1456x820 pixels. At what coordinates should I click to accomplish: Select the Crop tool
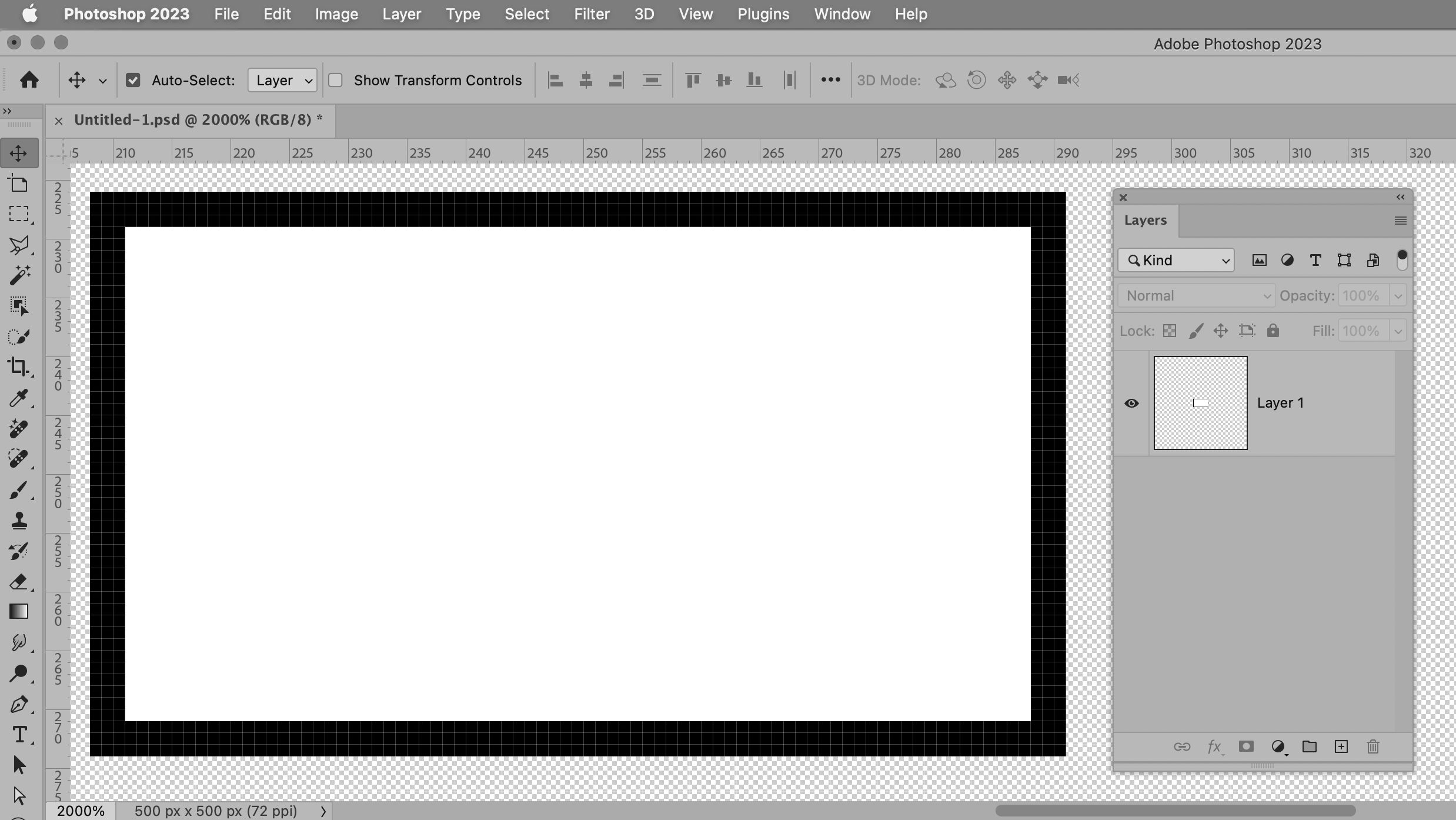[x=19, y=367]
